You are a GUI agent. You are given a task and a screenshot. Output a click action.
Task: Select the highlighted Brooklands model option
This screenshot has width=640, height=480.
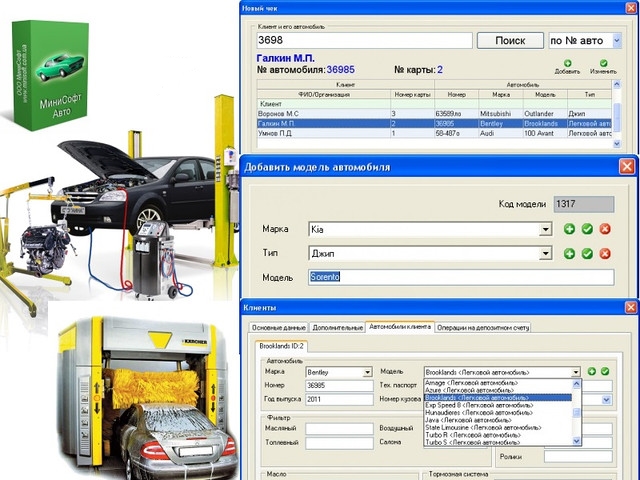(x=498, y=398)
